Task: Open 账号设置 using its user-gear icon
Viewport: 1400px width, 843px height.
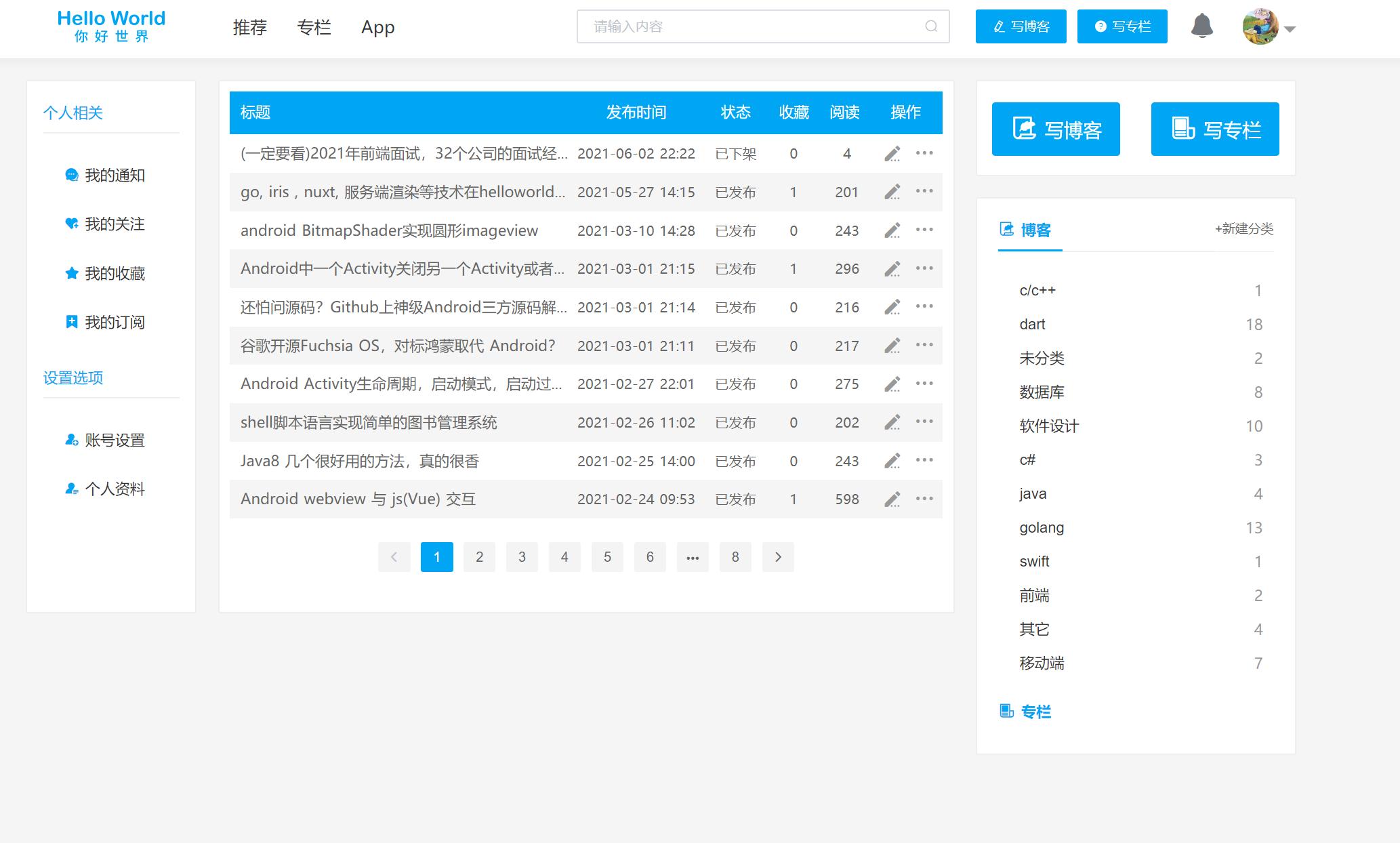Action: pos(70,440)
